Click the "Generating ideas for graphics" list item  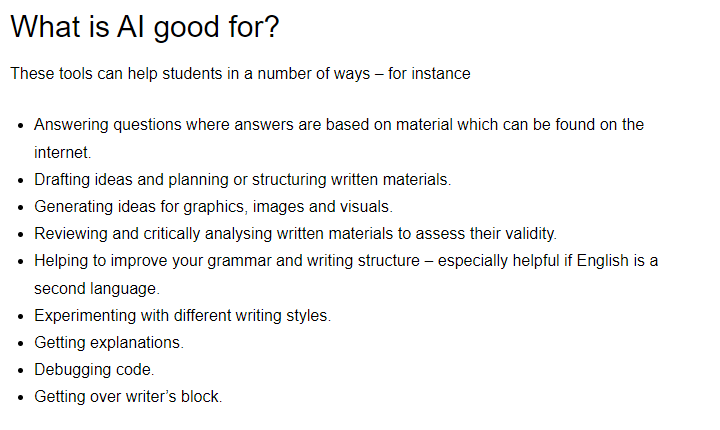pos(213,207)
